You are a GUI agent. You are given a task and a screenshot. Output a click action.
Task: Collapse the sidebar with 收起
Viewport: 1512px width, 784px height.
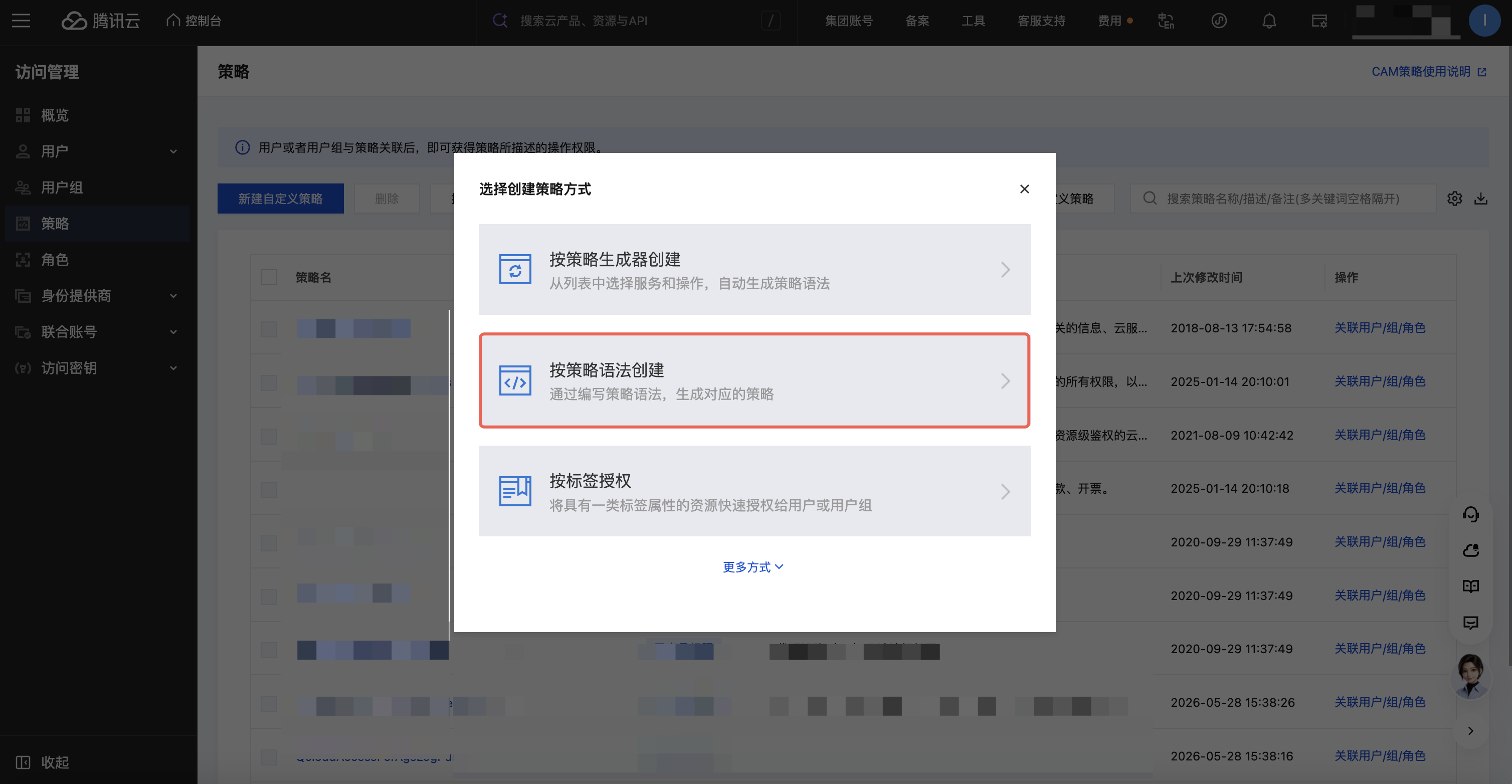[x=42, y=762]
